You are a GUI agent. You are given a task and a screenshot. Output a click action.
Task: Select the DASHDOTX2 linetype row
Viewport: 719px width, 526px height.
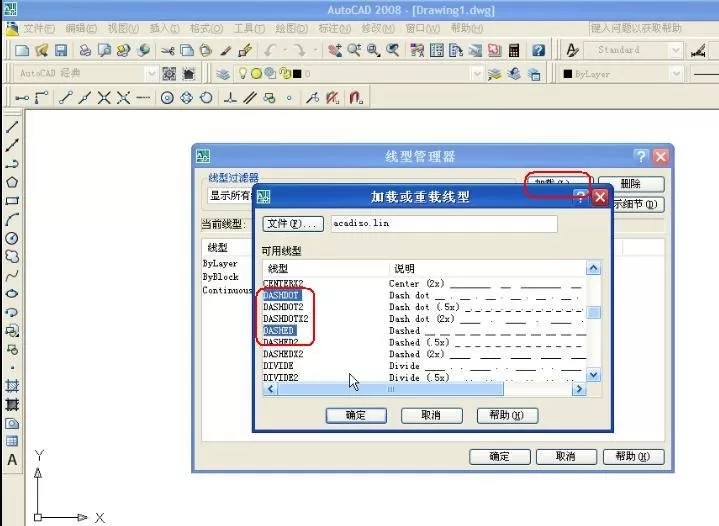point(425,319)
